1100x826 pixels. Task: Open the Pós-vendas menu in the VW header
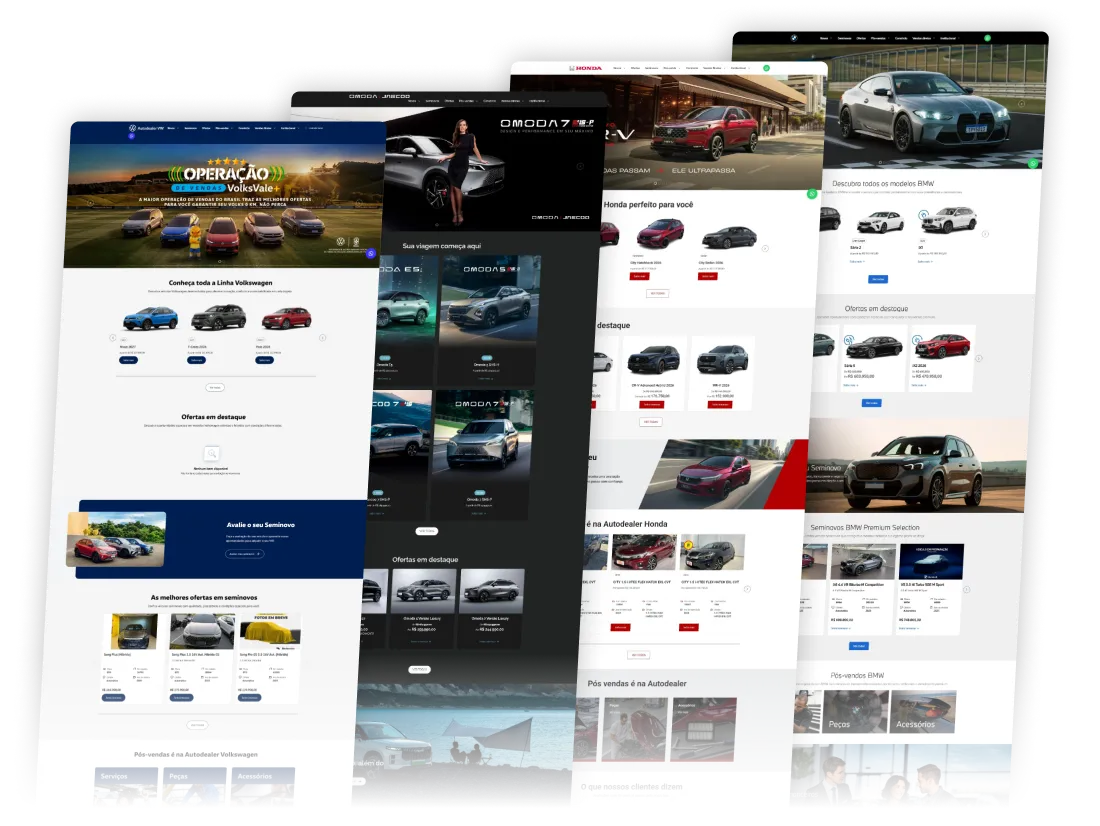pyautogui.click(x=224, y=128)
